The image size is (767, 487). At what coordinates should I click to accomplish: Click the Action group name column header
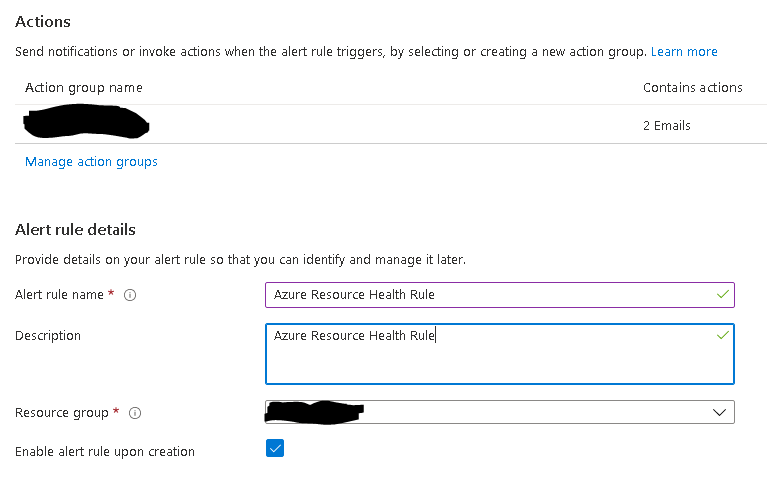pos(84,88)
